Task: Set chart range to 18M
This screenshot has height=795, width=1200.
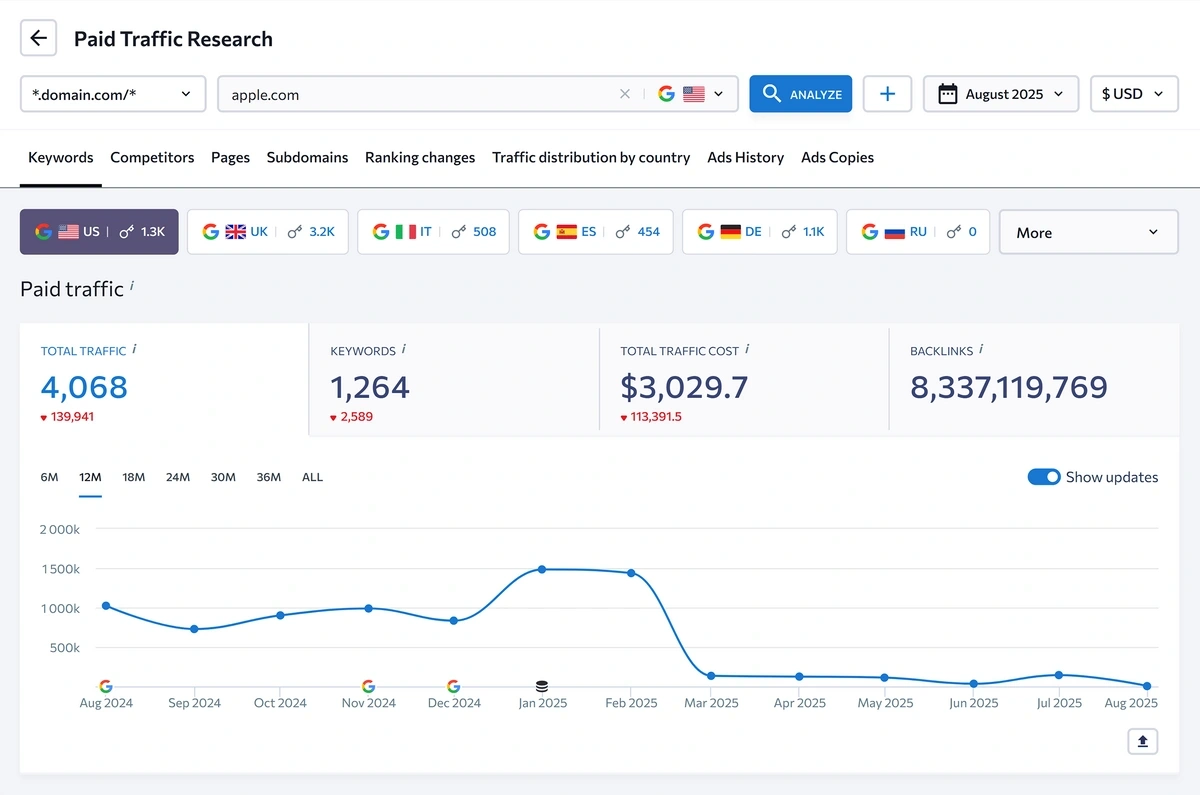Action: pyautogui.click(x=134, y=477)
